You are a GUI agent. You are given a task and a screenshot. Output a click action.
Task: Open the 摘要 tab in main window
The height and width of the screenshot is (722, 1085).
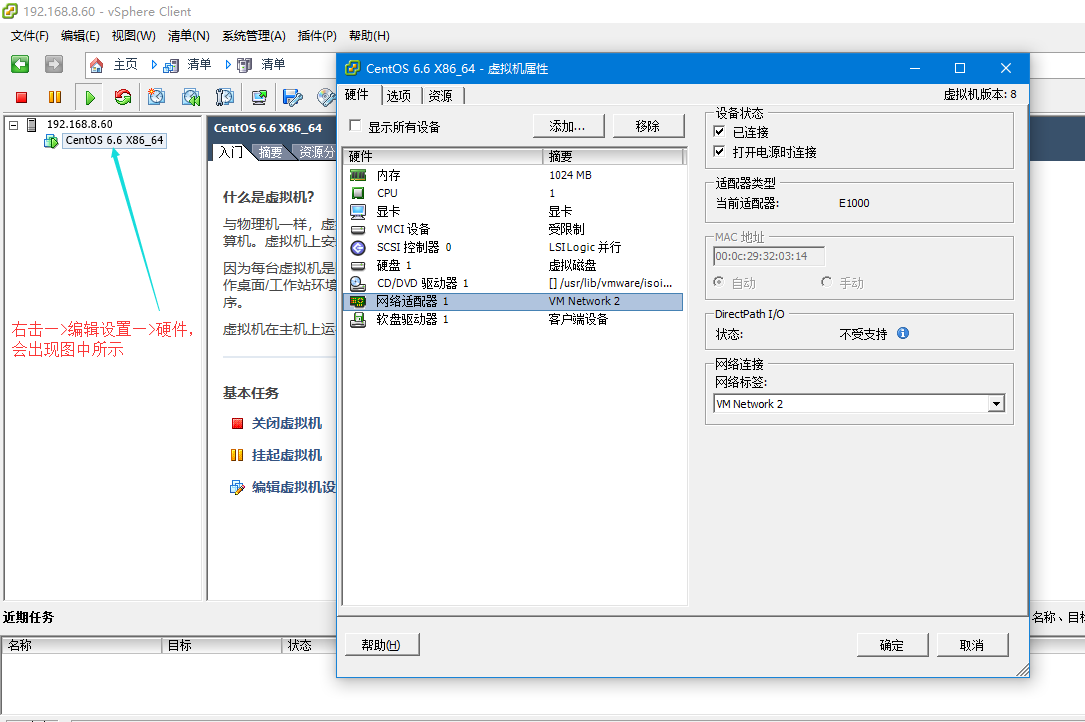(x=271, y=152)
